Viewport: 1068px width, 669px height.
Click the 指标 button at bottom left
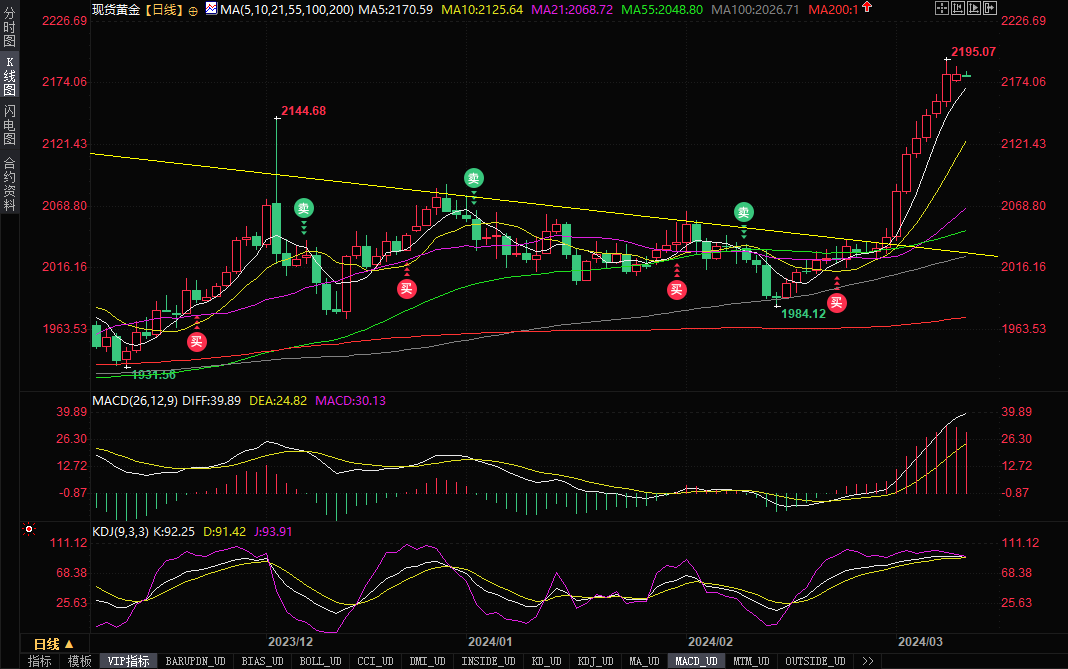tap(39, 661)
